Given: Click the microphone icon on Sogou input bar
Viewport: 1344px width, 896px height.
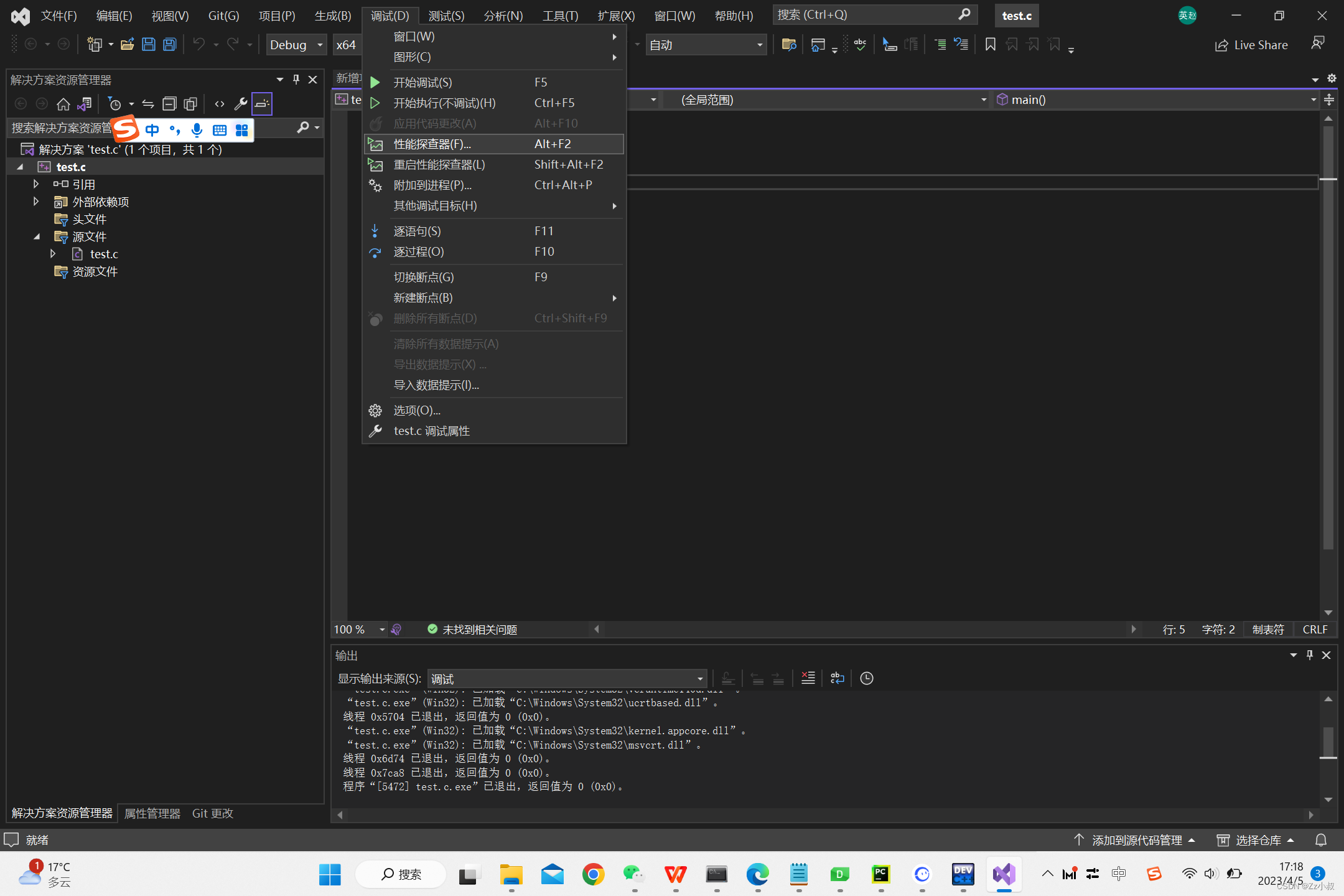Looking at the screenshot, I should [x=197, y=130].
